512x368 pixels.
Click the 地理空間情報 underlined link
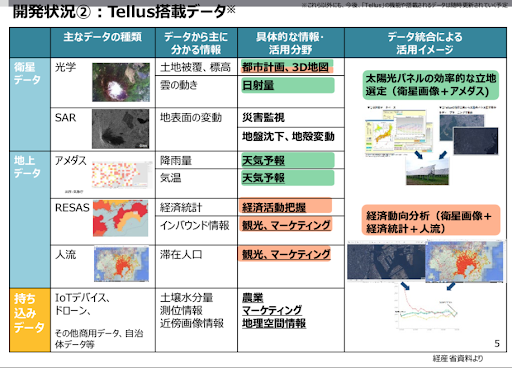(x=274, y=323)
